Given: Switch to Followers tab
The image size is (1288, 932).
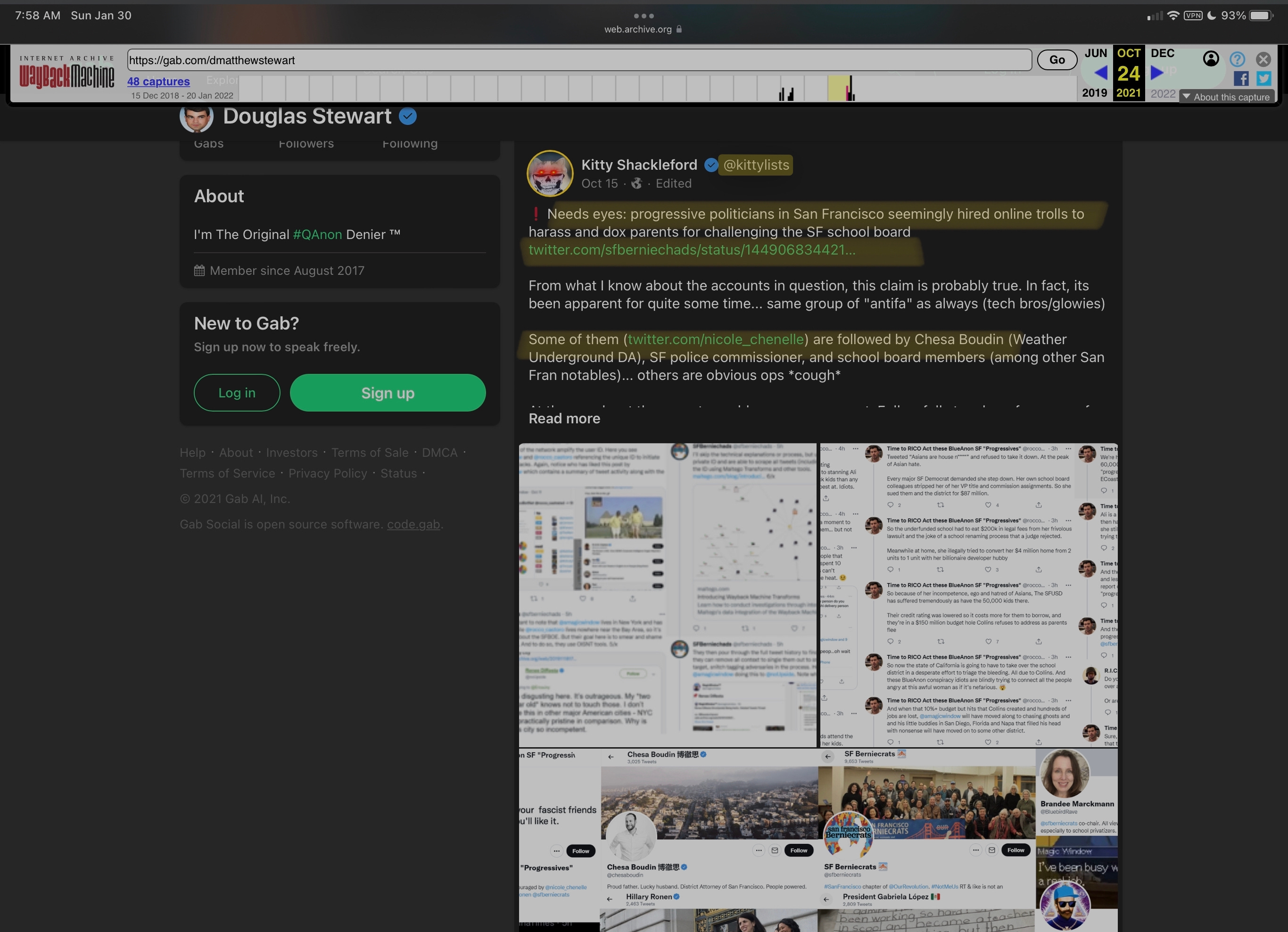Looking at the screenshot, I should (306, 143).
